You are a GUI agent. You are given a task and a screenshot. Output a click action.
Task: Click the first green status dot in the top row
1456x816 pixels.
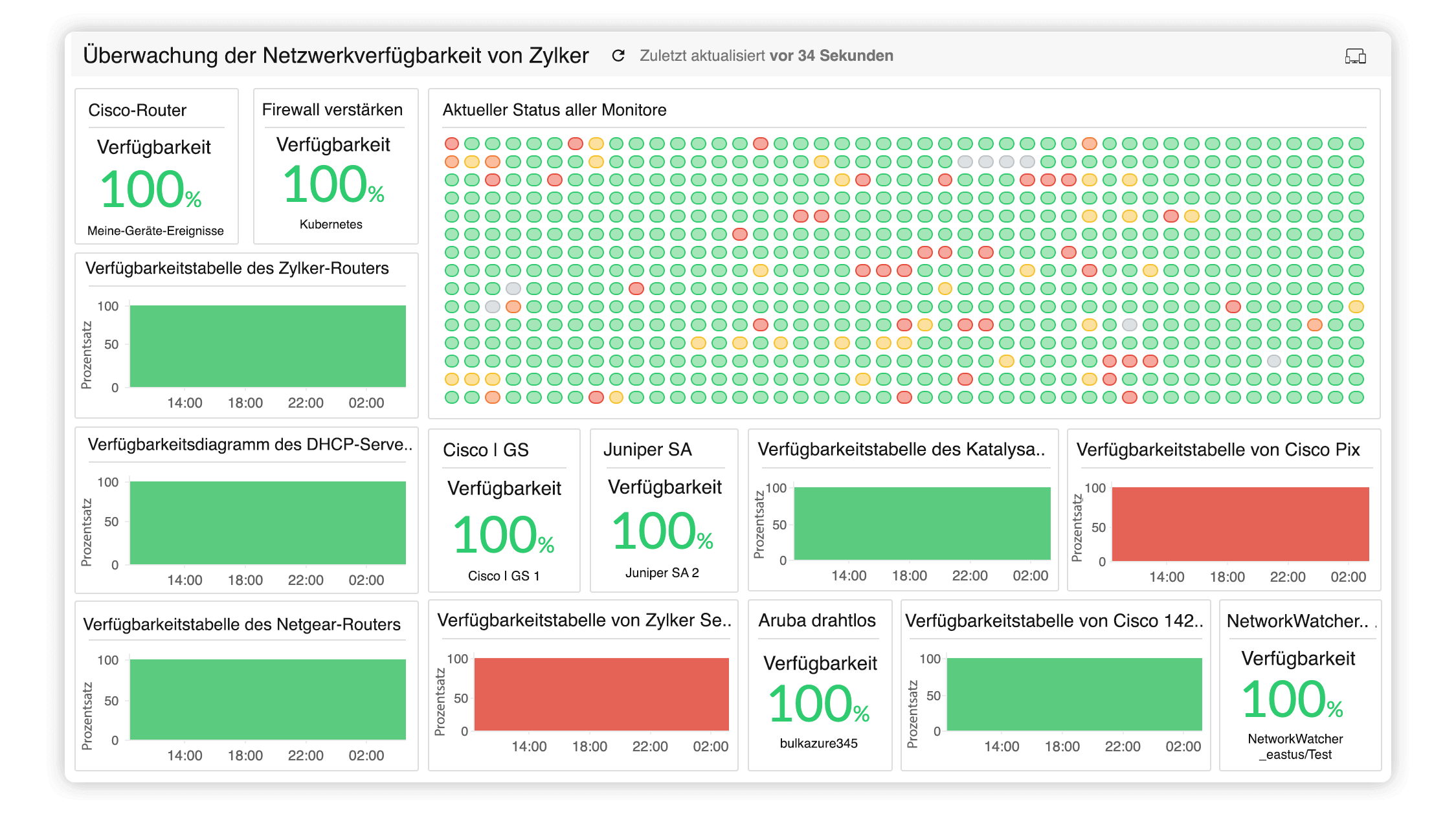click(472, 144)
